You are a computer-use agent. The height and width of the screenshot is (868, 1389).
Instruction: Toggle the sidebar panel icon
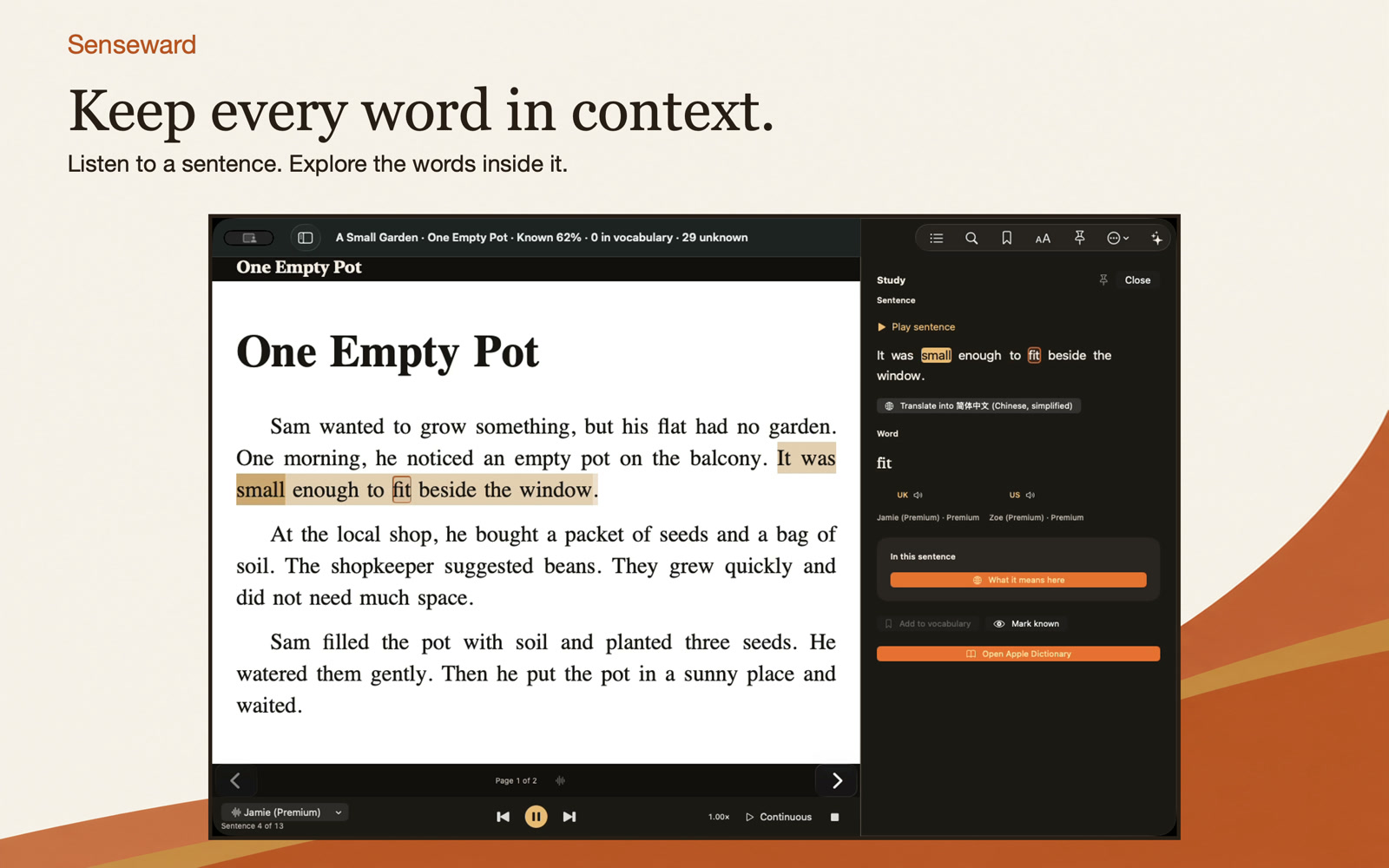coord(305,237)
